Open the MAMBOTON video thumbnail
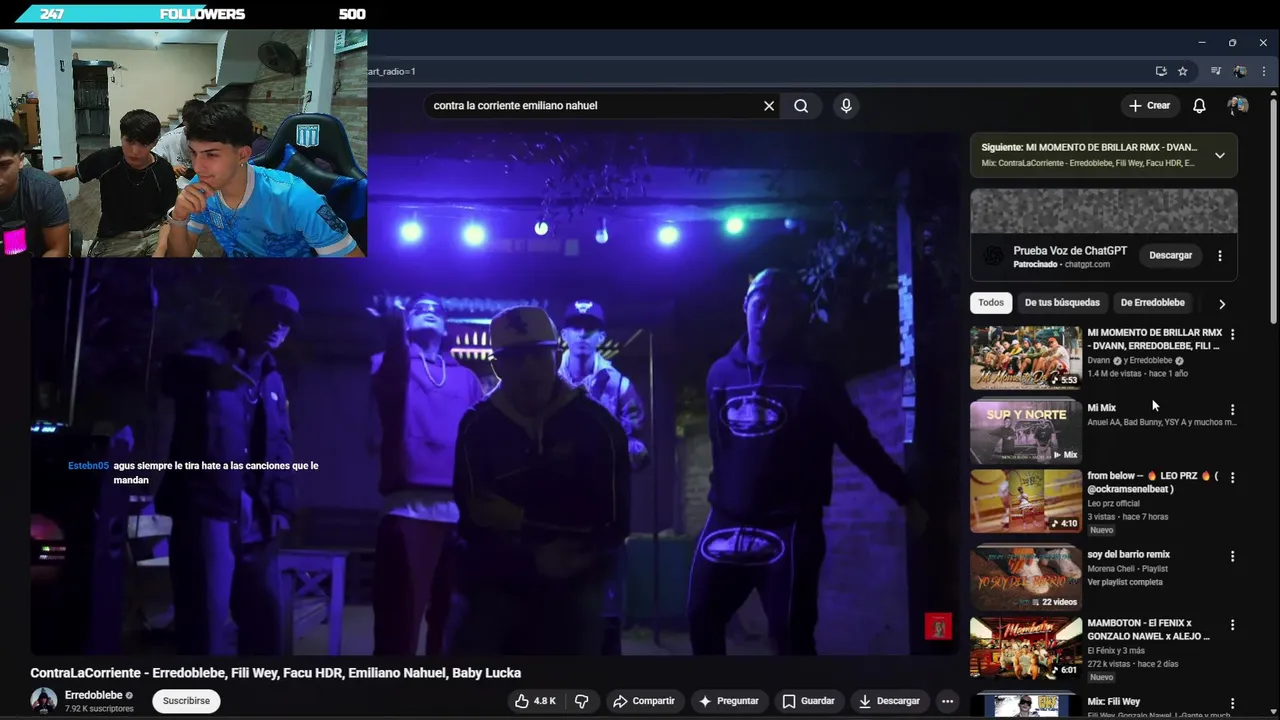 1026,648
